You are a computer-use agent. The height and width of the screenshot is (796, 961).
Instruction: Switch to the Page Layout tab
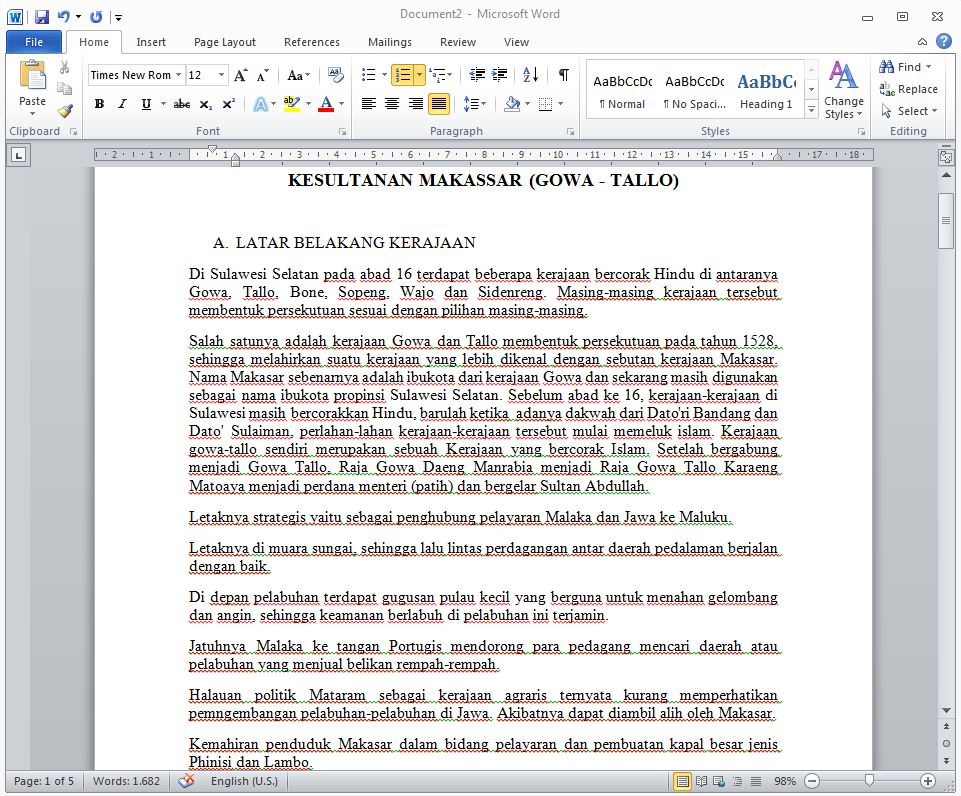[x=225, y=42]
